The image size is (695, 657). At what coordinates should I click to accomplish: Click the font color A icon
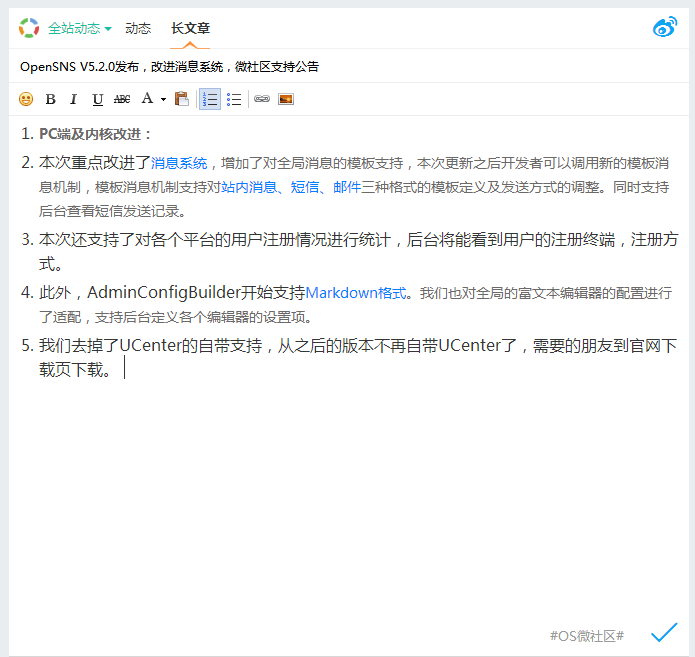[147, 98]
